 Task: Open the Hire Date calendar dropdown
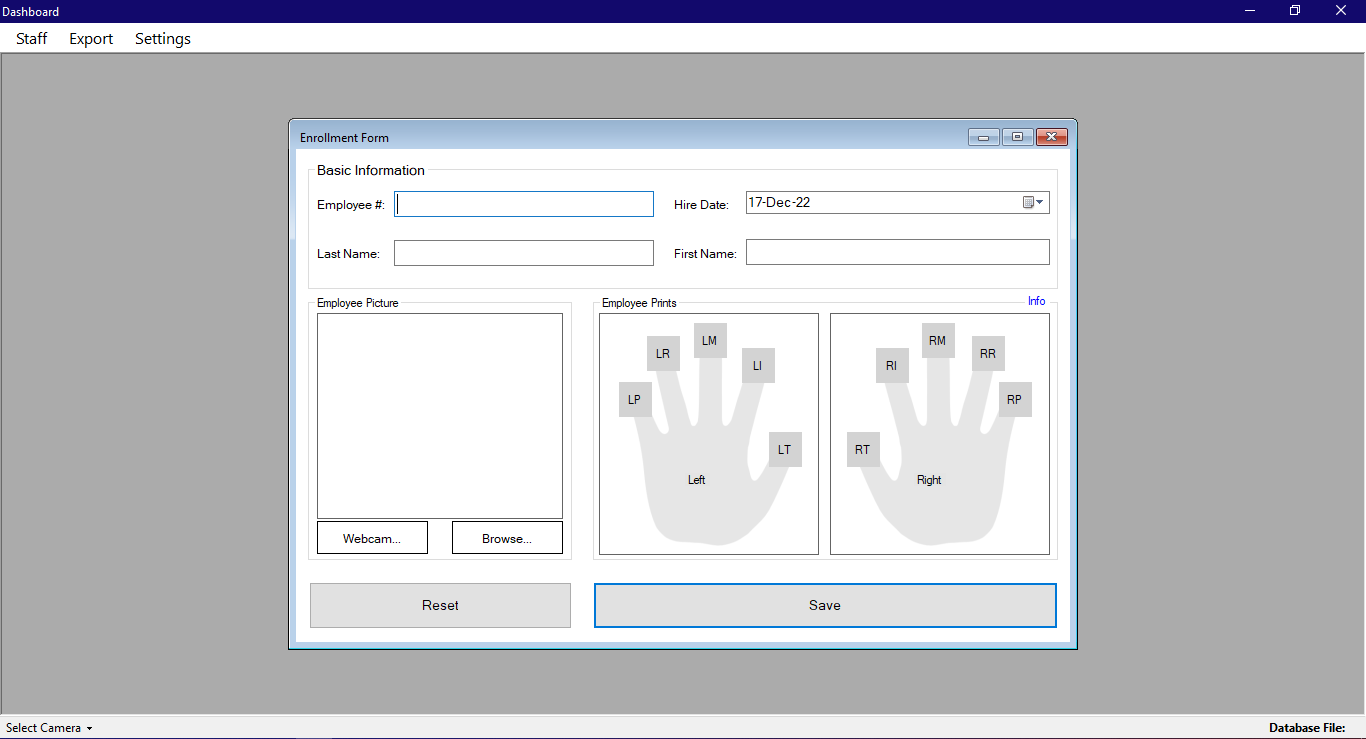pyautogui.click(x=1033, y=203)
